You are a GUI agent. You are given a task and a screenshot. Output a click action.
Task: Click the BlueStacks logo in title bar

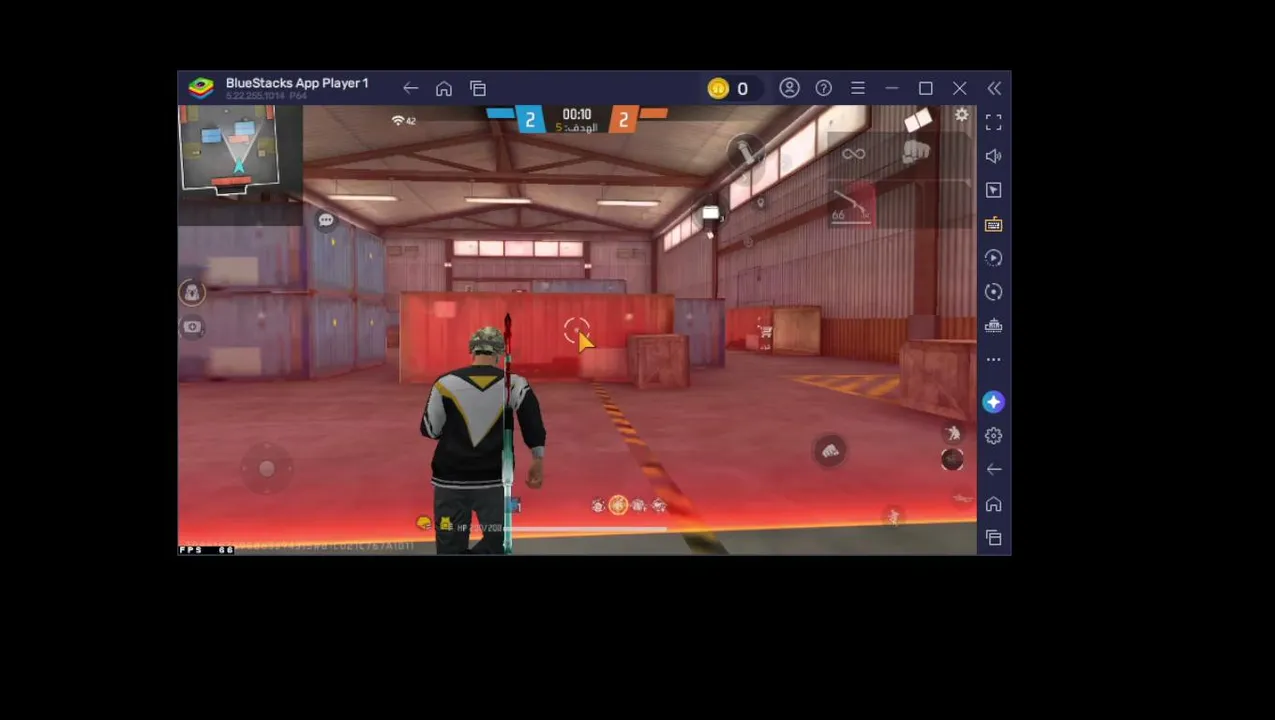pos(201,88)
